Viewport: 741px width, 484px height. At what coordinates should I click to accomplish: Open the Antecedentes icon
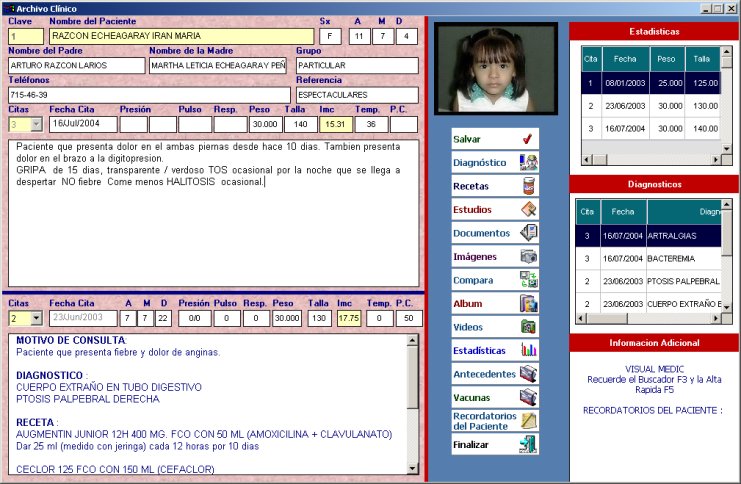pos(528,374)
